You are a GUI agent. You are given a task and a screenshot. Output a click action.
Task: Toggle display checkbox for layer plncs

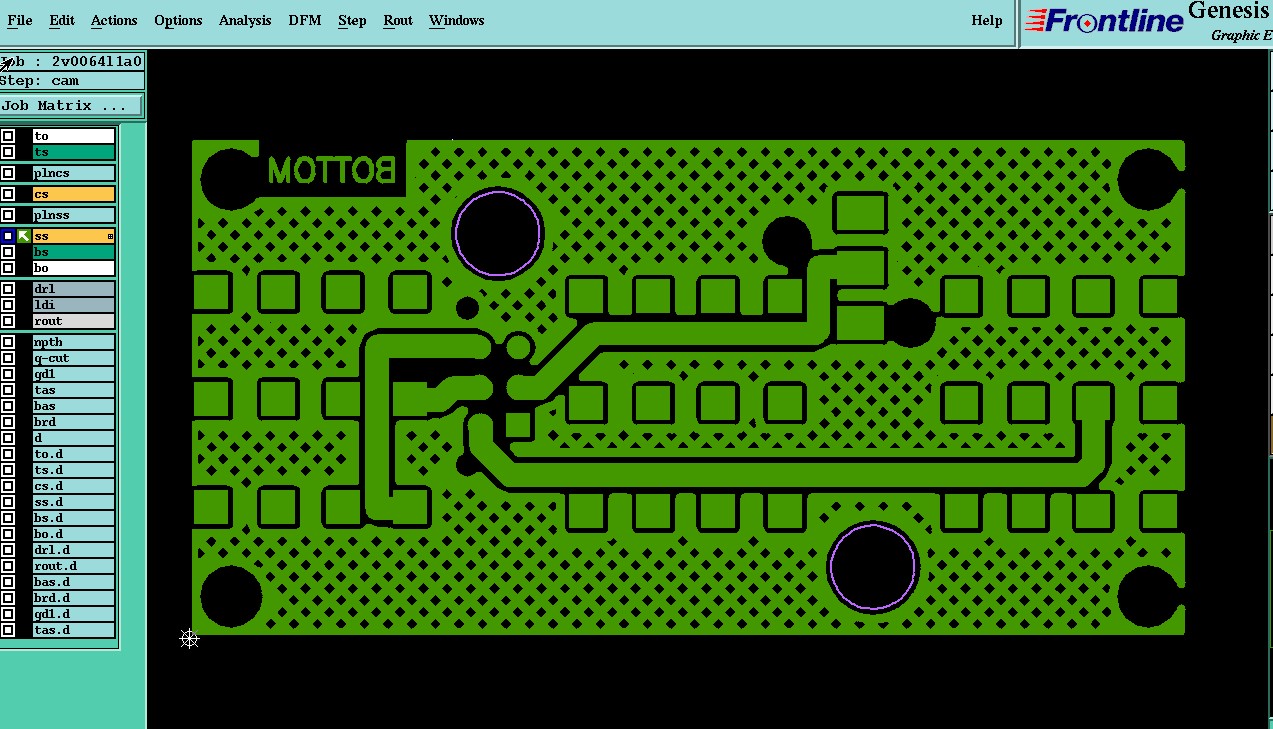coord(8,173)
